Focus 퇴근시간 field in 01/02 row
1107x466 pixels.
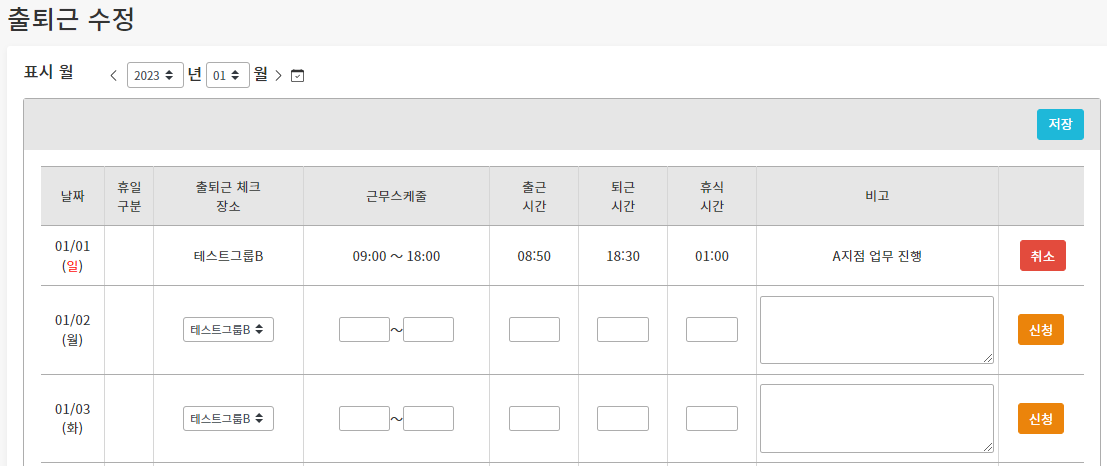623,330
